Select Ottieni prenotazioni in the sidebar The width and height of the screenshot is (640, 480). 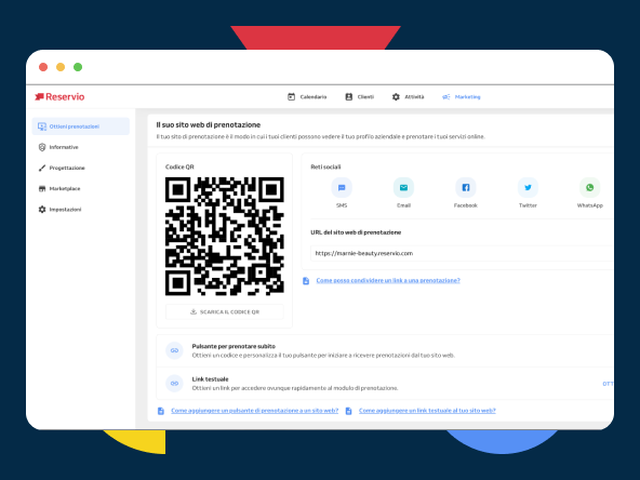pos(81,127)
